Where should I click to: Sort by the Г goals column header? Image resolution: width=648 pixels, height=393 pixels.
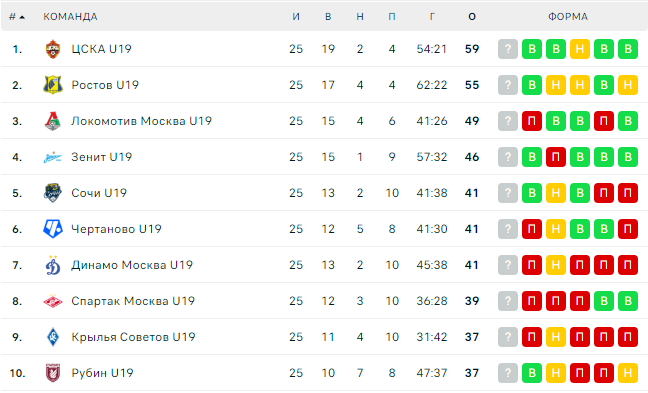[432, 17]
